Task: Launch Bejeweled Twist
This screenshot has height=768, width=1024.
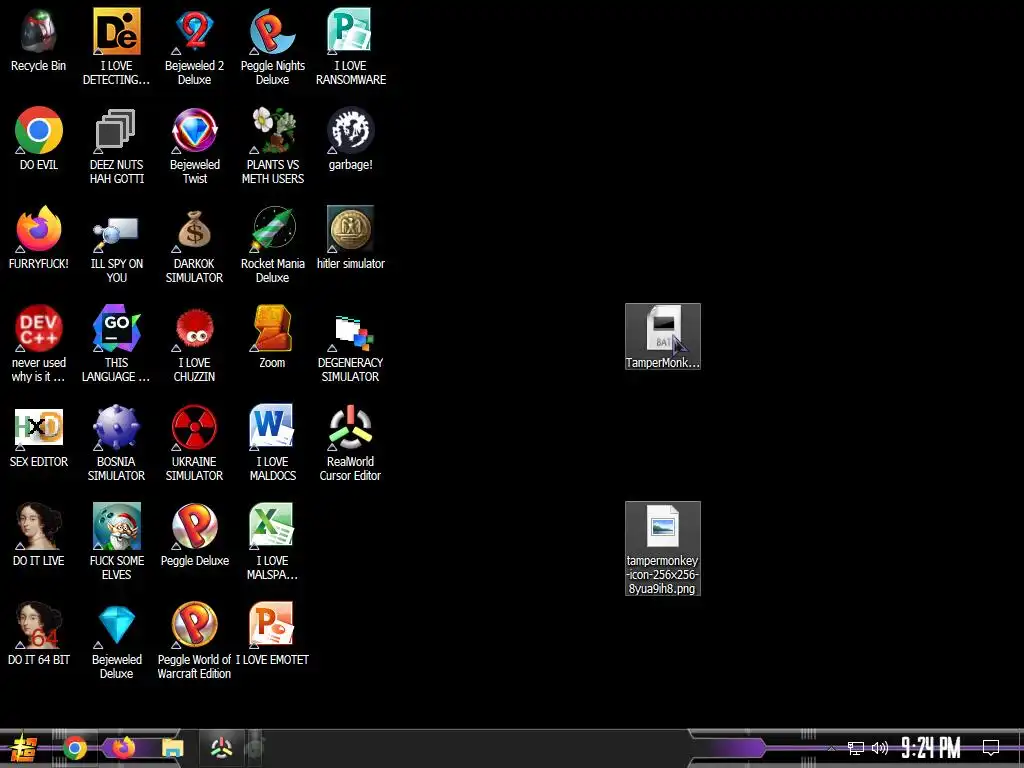Action: (x=195, y=146)
